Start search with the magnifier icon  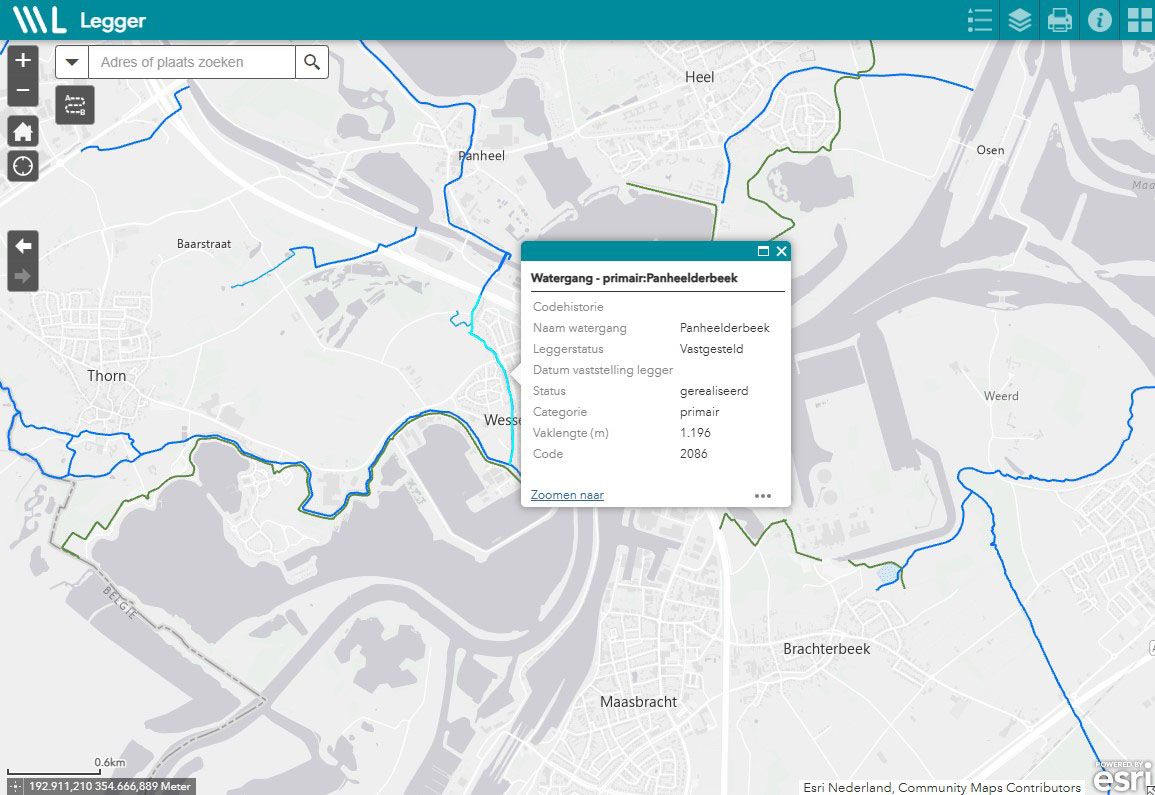[311, 61]
